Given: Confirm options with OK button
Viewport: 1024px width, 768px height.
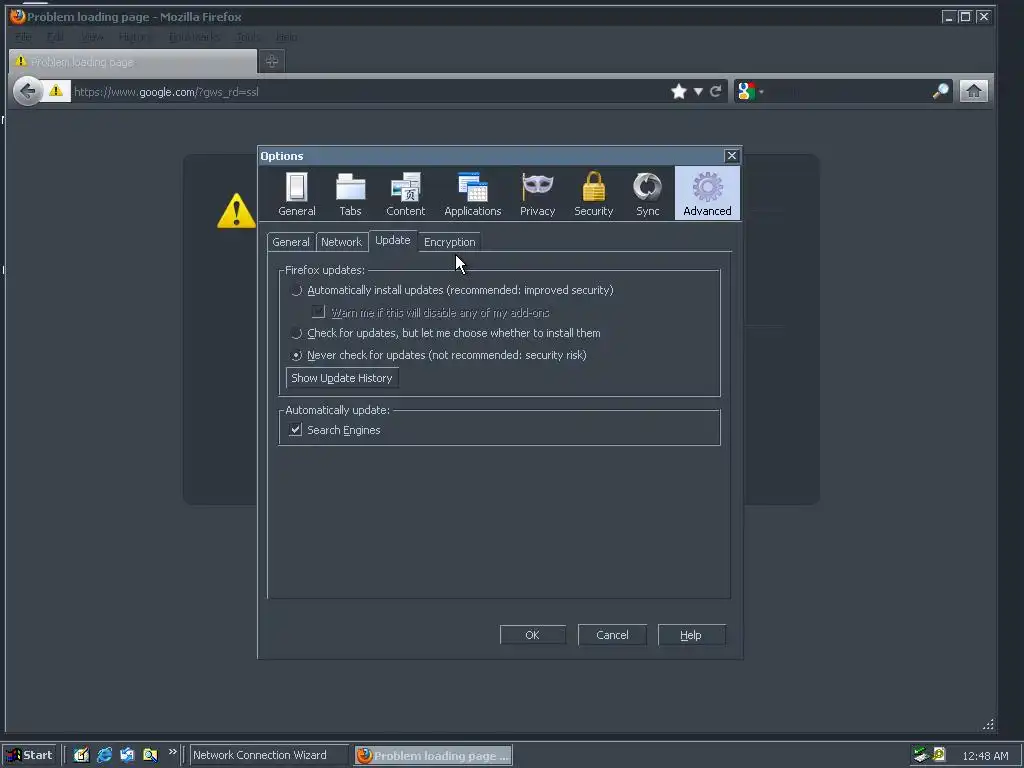Looking at the screenshot, I should click(532, 635).
